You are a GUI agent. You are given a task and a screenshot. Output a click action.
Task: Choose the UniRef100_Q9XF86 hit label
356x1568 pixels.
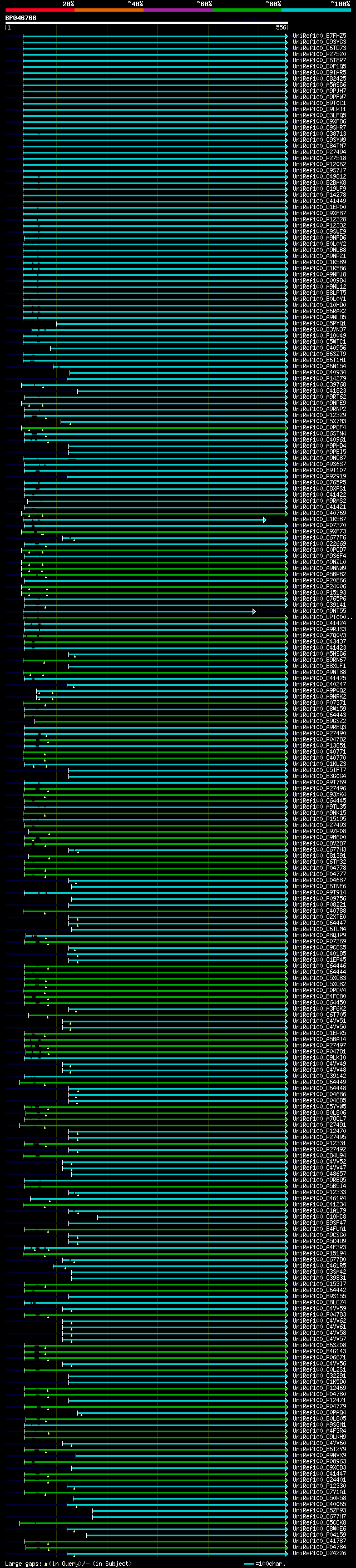click(319, 122)
